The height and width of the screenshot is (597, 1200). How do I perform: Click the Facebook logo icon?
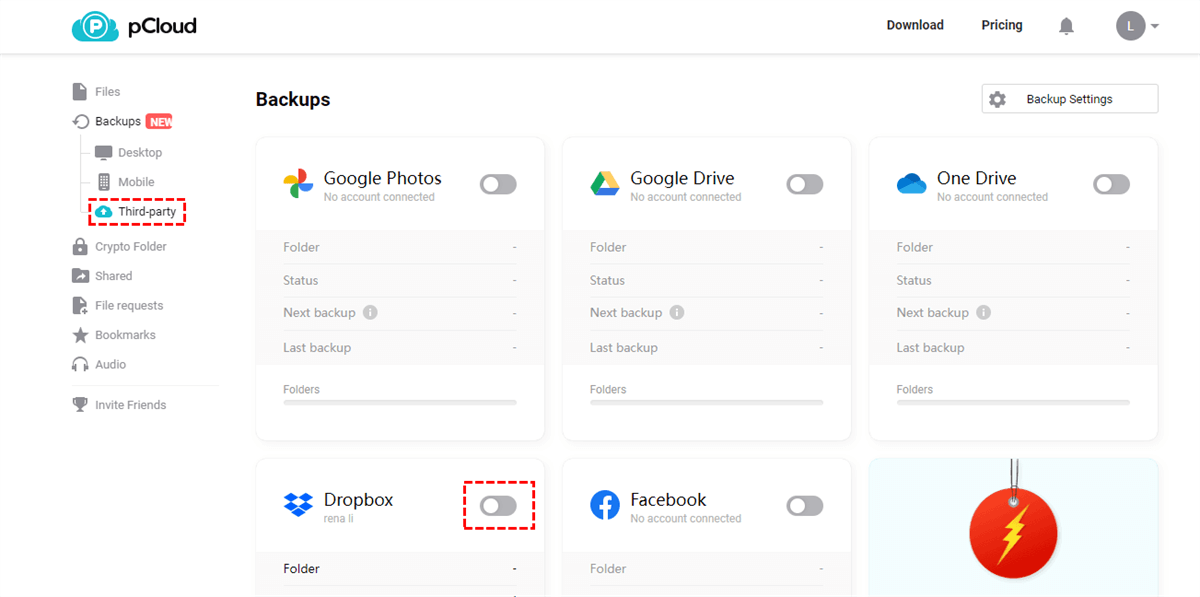(x=604, y=505)
